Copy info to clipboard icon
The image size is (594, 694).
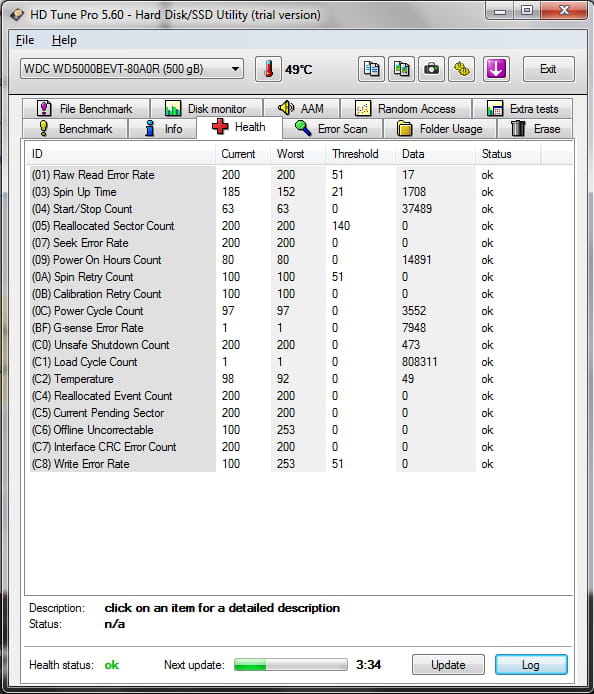(x=371, y=69)
